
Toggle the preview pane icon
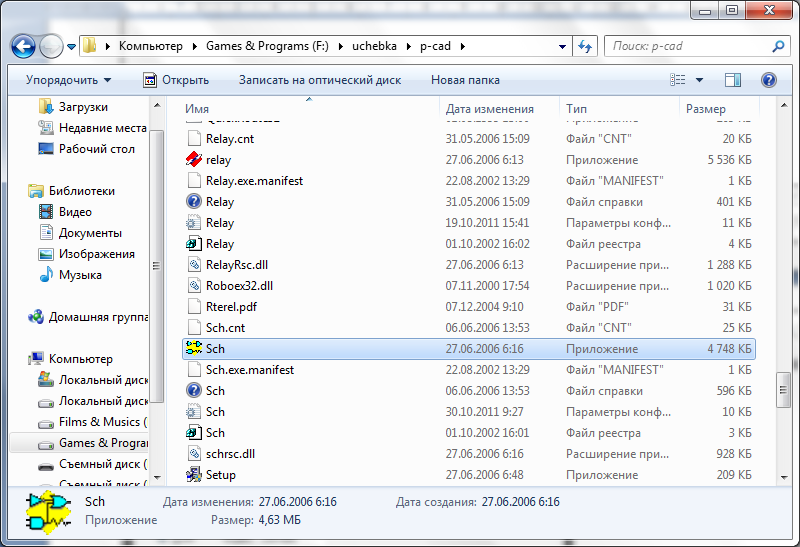(x=733, y=80)
